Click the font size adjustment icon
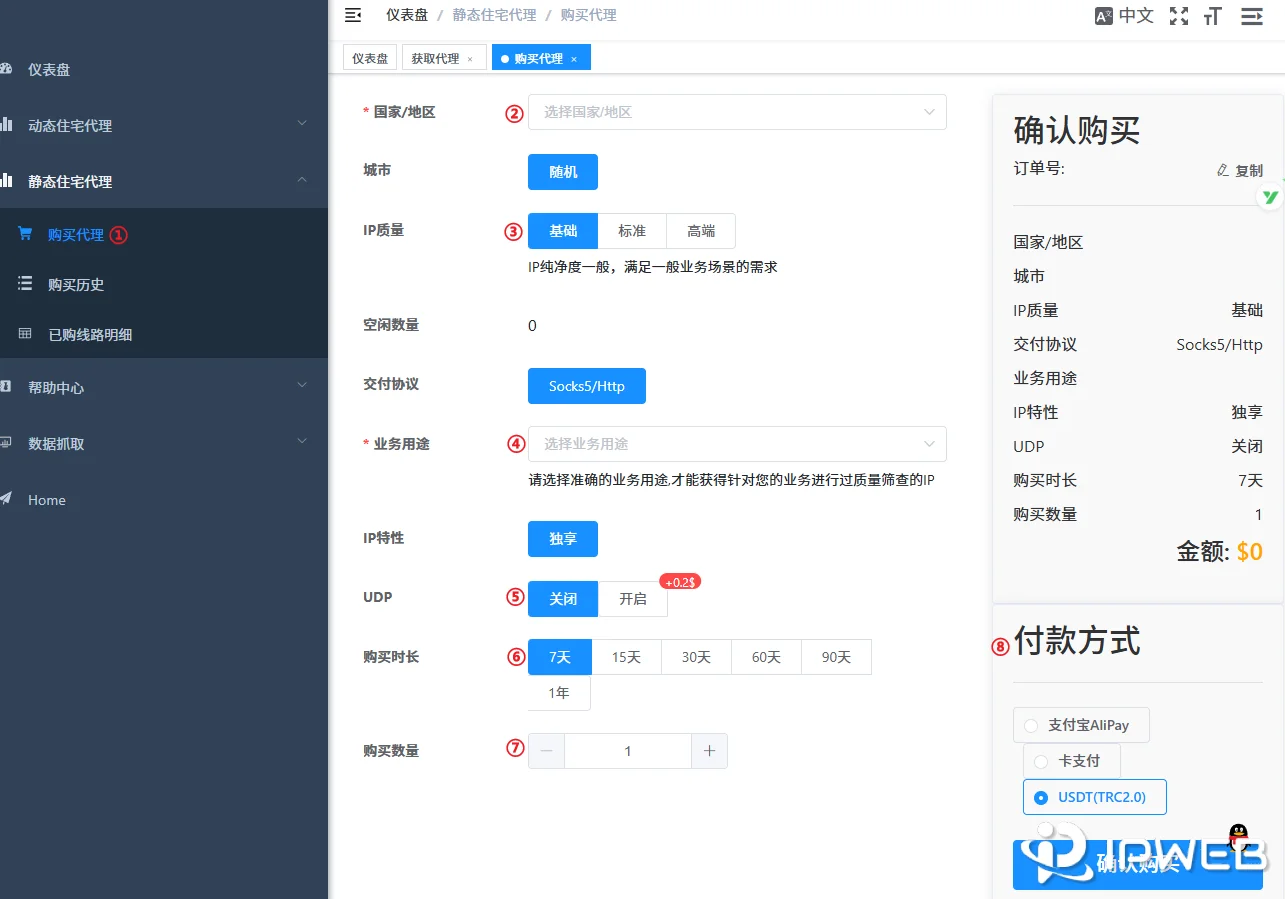Viewport: 1285px width, 899px height. (1213, 15)
